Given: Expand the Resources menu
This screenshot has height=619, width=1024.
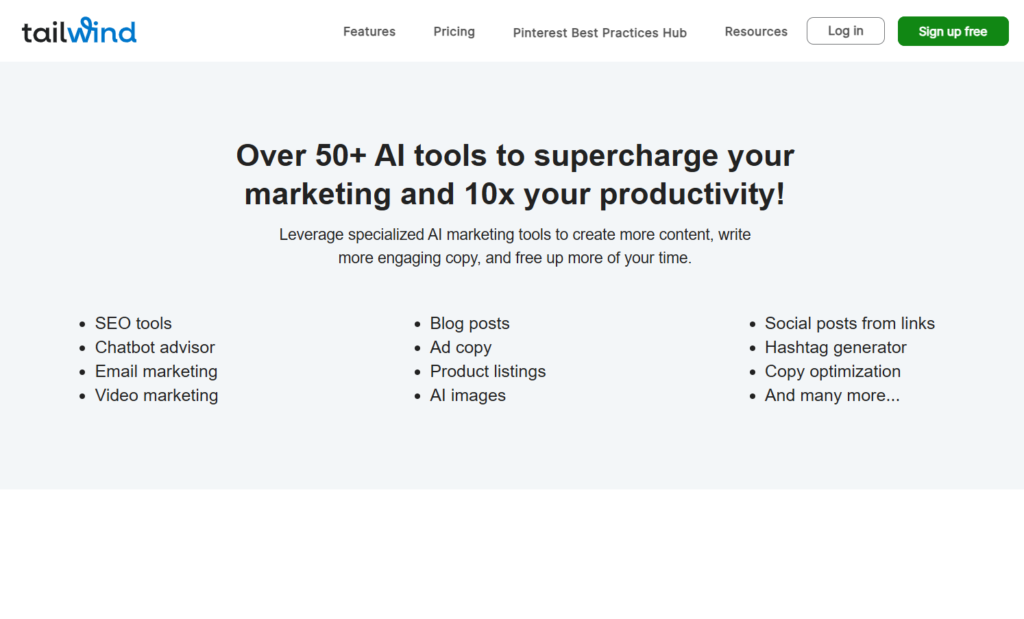Looking at the screenshot, I should (x=756, y=31).
